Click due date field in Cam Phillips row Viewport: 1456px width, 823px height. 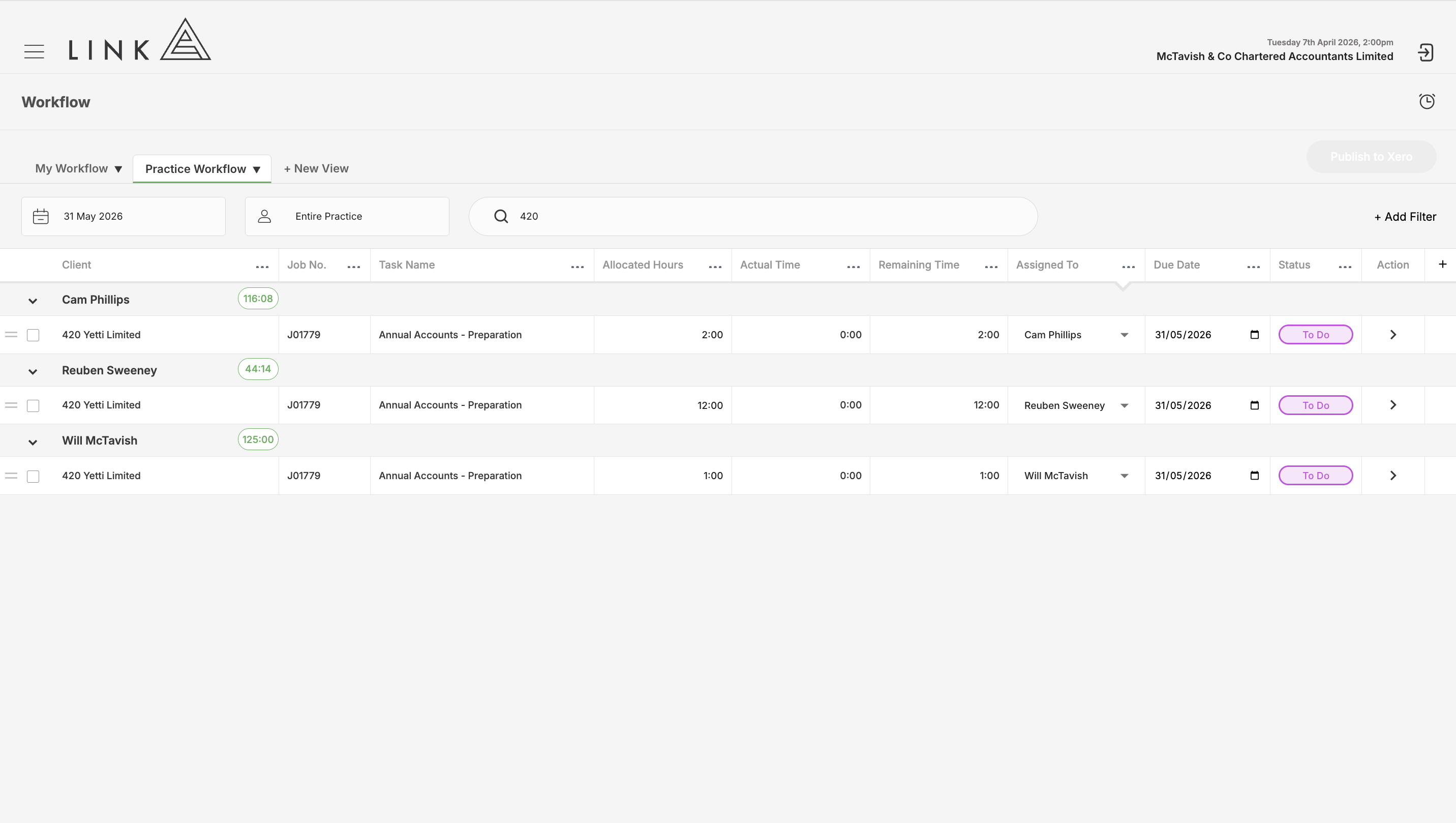[1207, 335]
